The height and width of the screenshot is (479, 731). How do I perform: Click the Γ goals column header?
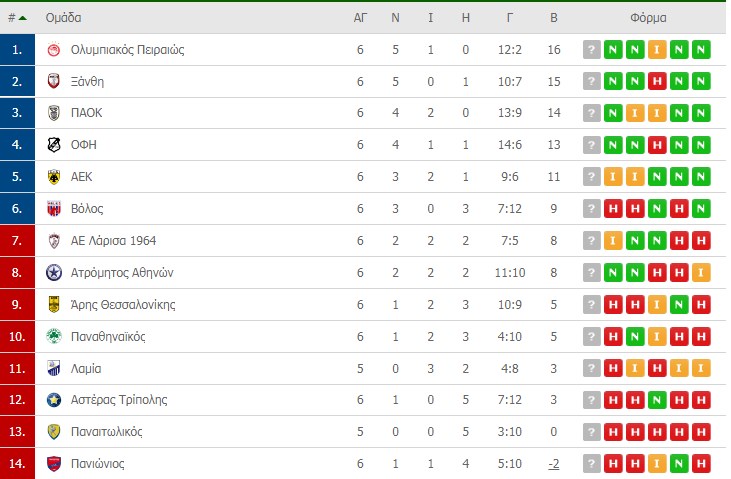click(x=510, y=18)
